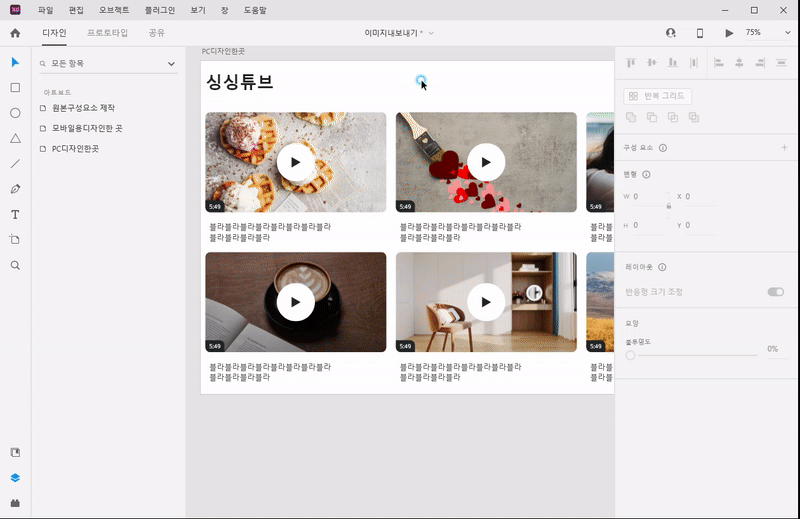Open the 오브젝트 menu
The width and height of the screenshot is (800, 519).
(x=114, y=10)
